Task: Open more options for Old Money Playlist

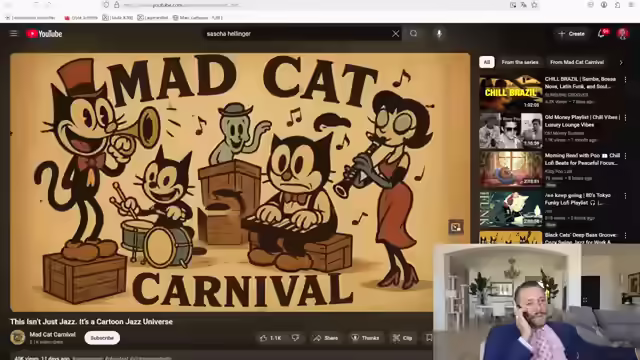Action: coord(625,118)
